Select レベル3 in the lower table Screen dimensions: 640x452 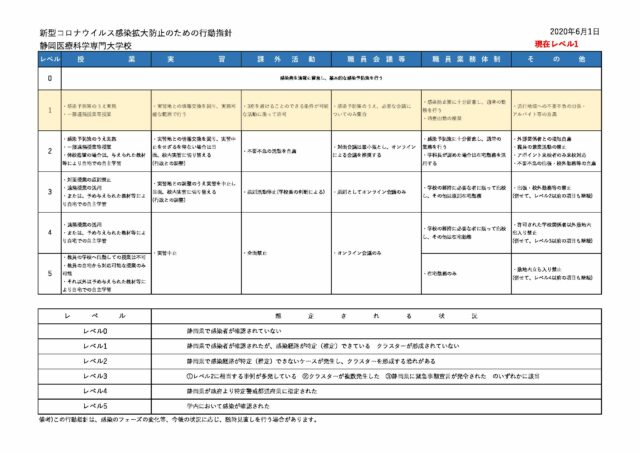tap(93, 375)
